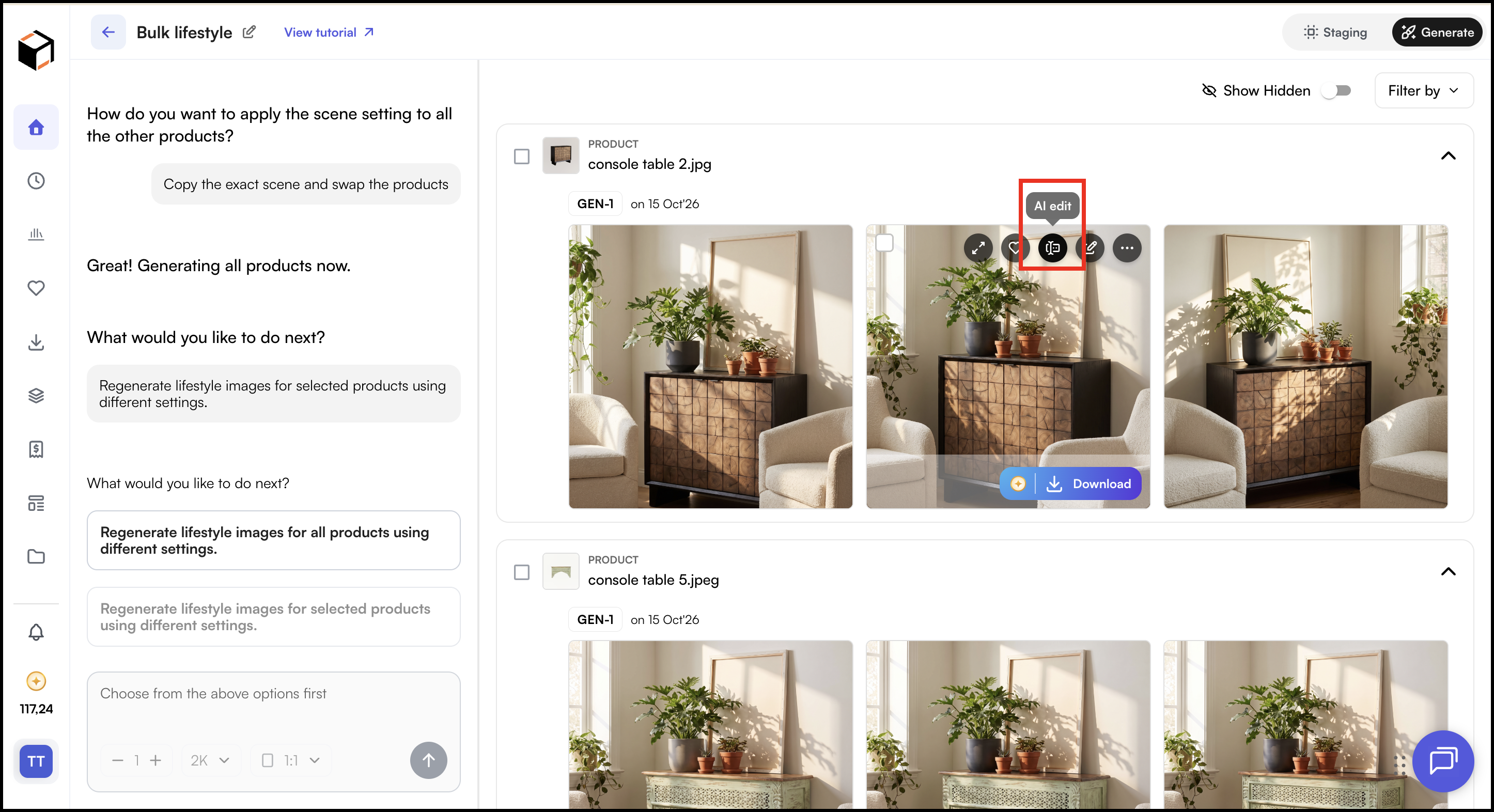Image resolution: width=1494 pixels, height=812 pixels.
Task: Toggle the Show Hidden switch
Action: tap(1337, 90)
